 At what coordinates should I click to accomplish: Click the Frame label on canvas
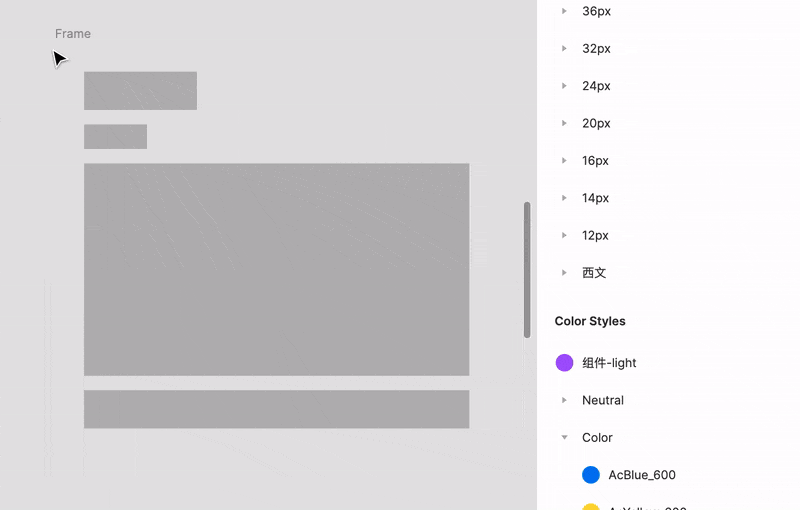73,34
